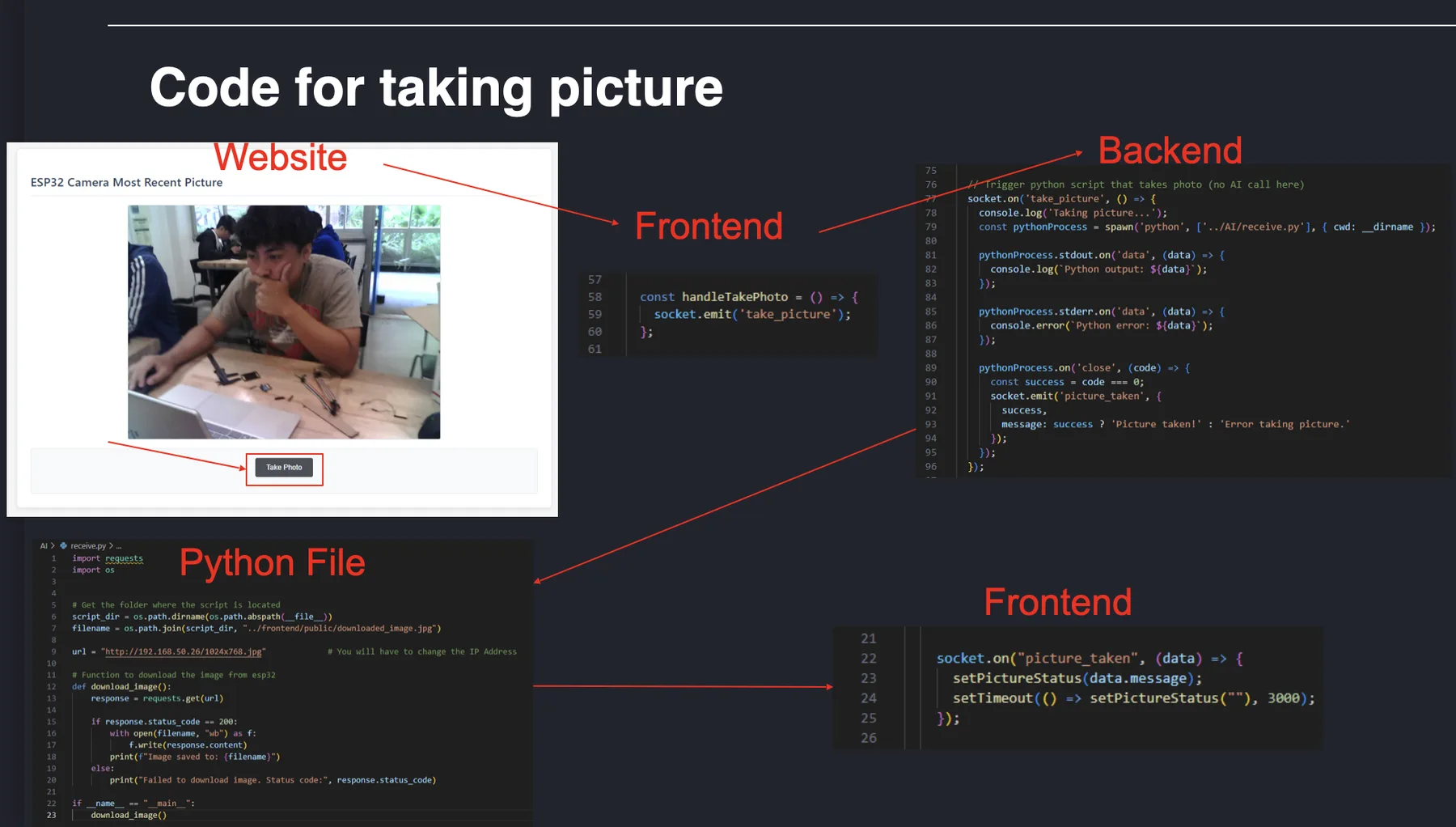Click the 'def download_image():' definition line
The width and height of the screenshot is (1456, 827).
[x=121, y=686]
